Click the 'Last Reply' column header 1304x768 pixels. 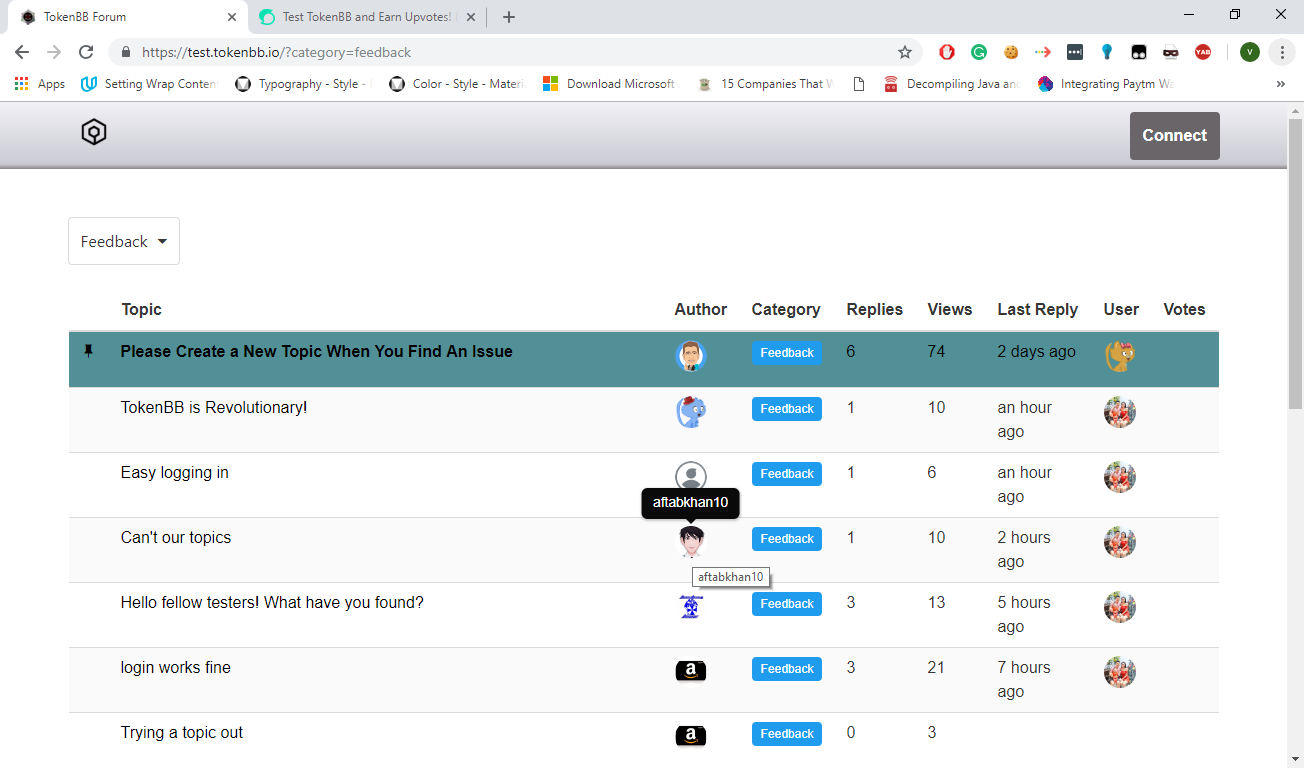[1038, 309]
